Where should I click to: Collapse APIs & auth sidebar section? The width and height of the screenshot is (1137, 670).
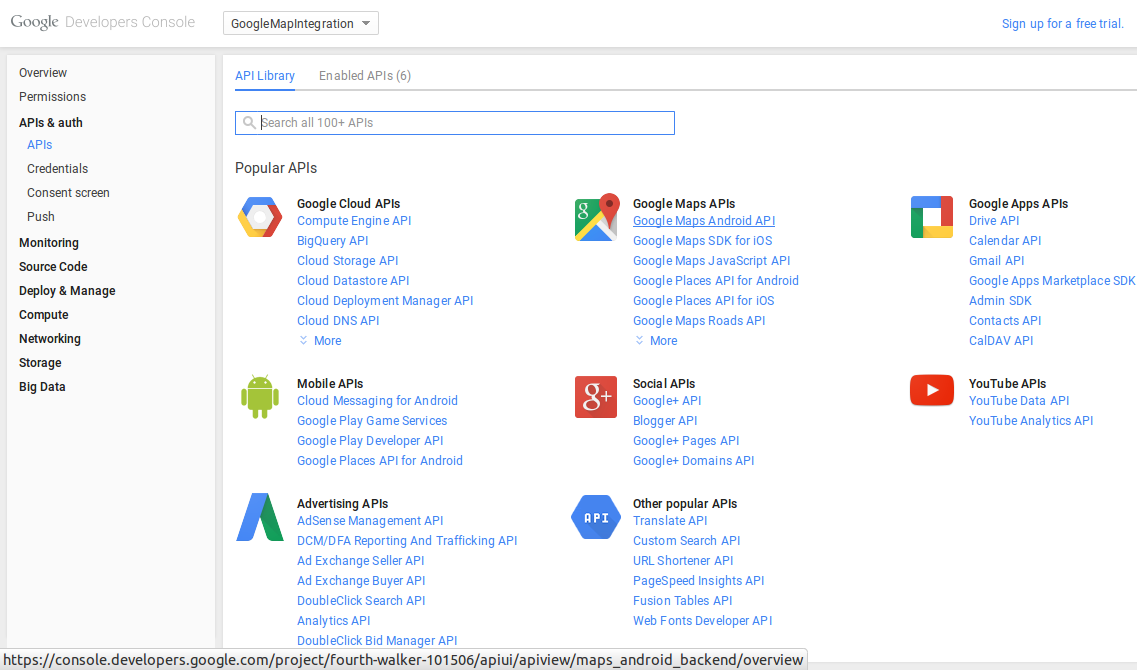point(51,123)
